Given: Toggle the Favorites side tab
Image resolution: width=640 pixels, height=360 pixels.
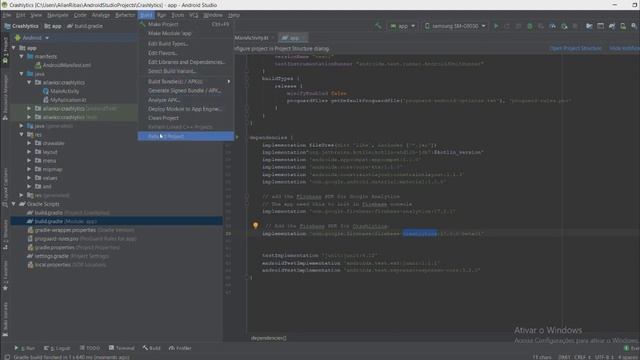Looking at the screenshot, I should (x=5, y=276).
